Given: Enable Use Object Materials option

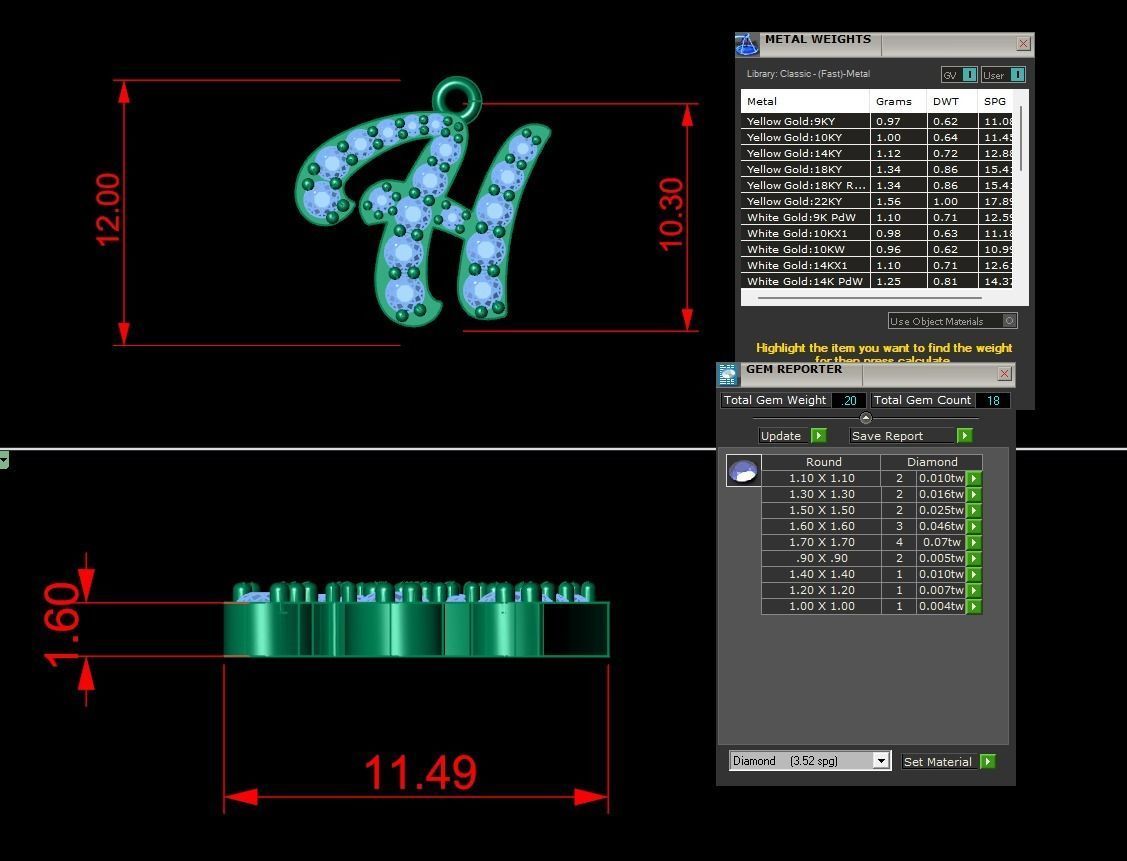Looking at the screenshot, I should (x=1009, y=321).
